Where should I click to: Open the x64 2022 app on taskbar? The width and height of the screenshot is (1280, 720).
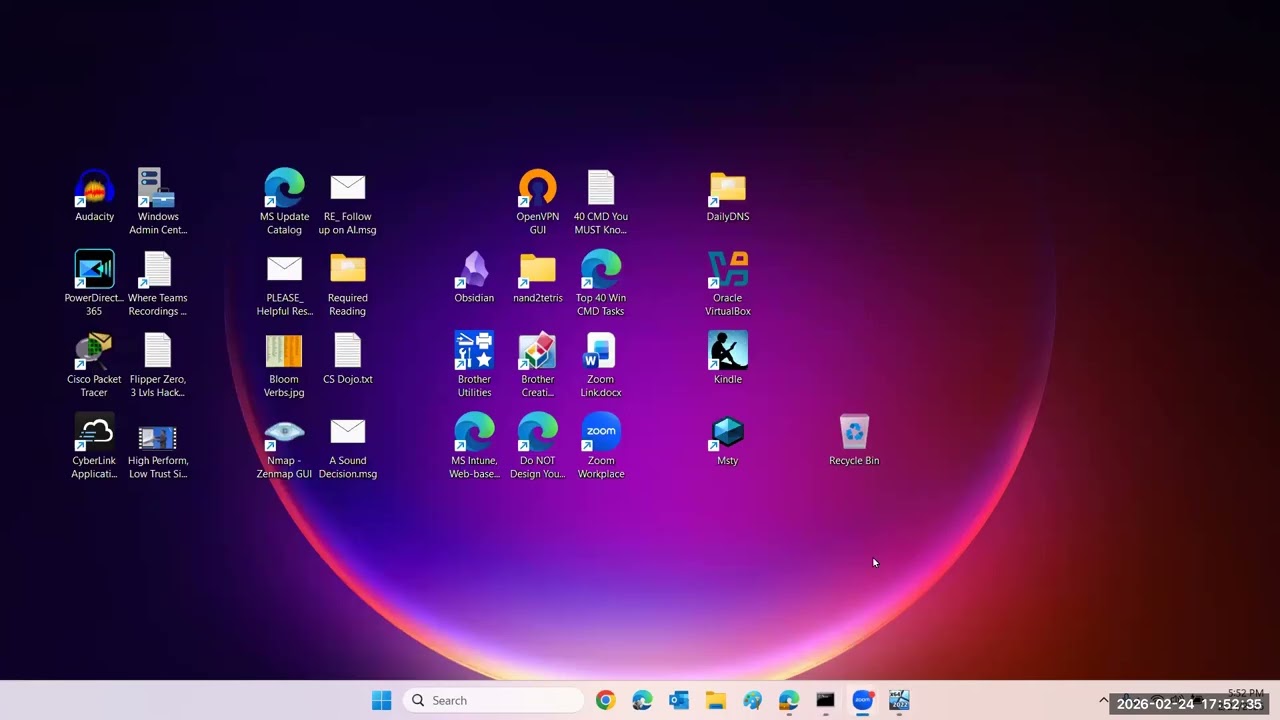coord(899,700)
